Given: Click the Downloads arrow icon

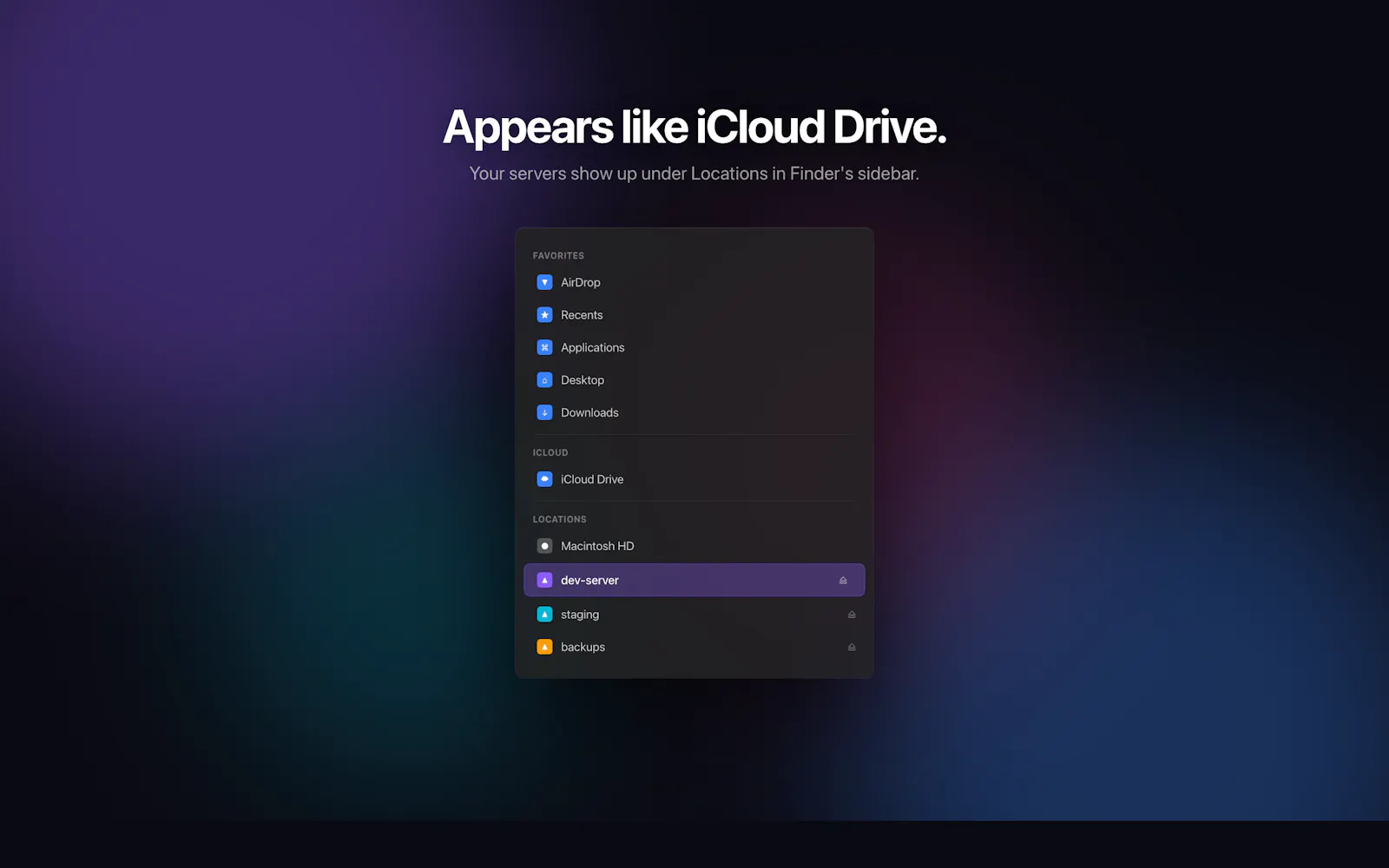Looking at the screenshot, I should [544, 412].
